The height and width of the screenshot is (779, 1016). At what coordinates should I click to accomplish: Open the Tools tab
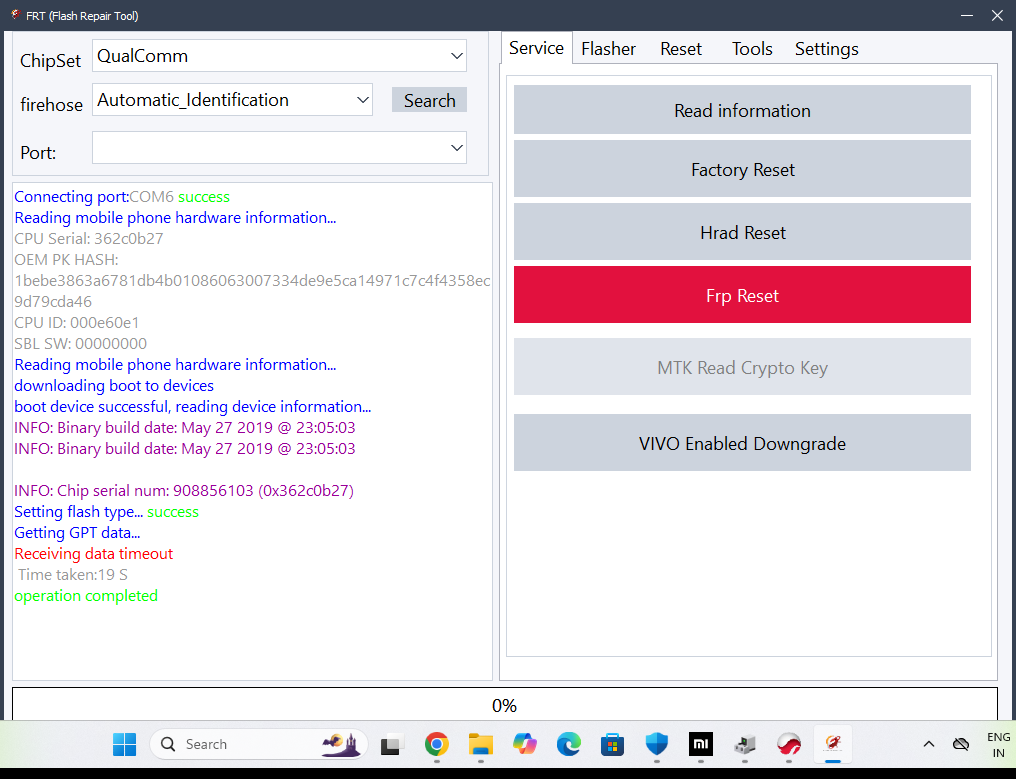[752, 49]
